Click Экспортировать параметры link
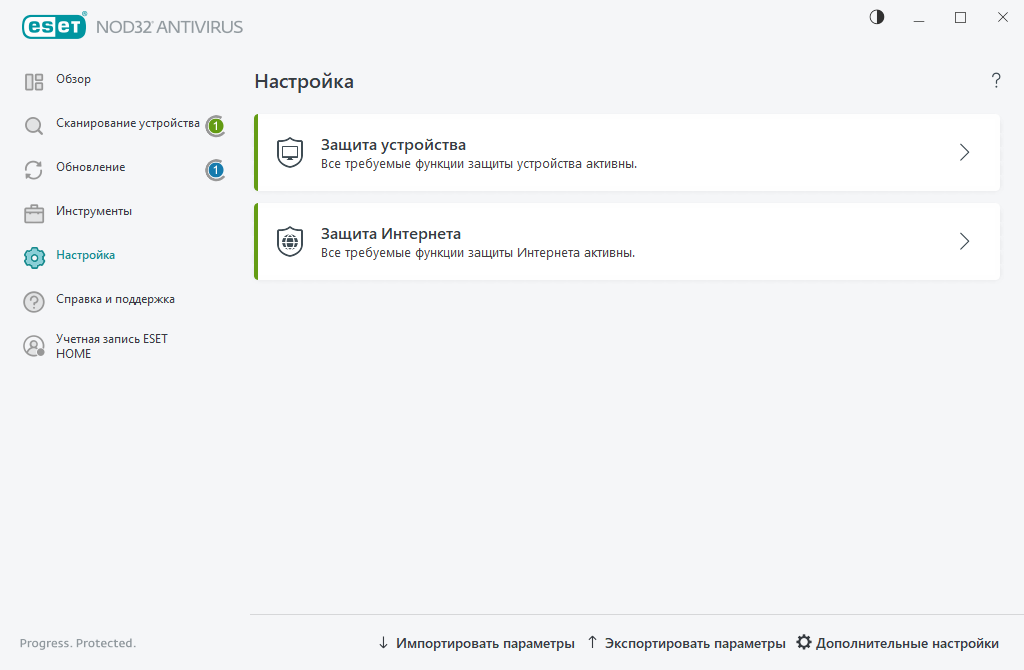The width and height of the screenshot is (1024, 670). coord(695,643)
